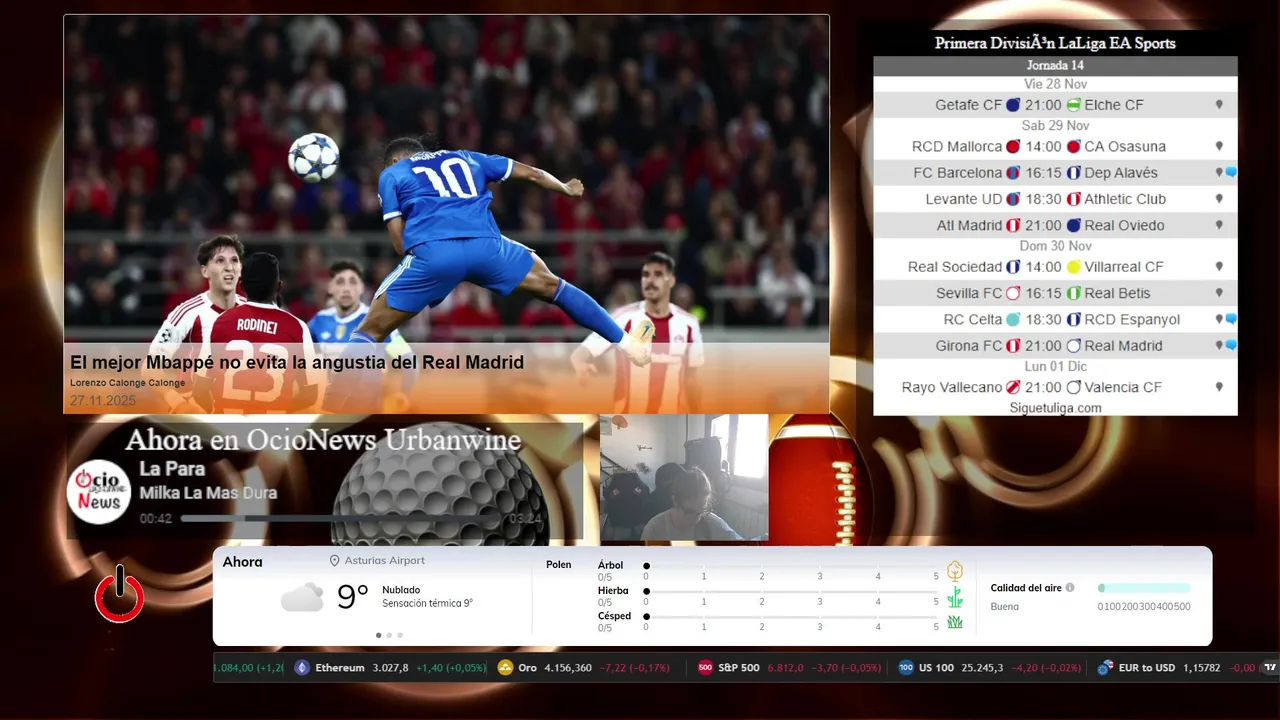This screenshot has width=1280, height=720.
Task: Click the Real Madrid crest
Action: click(x=1074, y=346)
